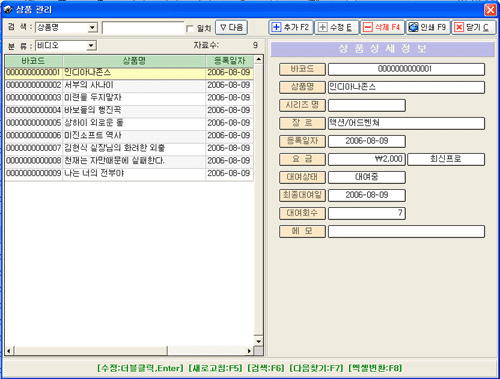
Task: Select the row 인디아나존스
Action: pyautogui.click(x=129, y=73)
